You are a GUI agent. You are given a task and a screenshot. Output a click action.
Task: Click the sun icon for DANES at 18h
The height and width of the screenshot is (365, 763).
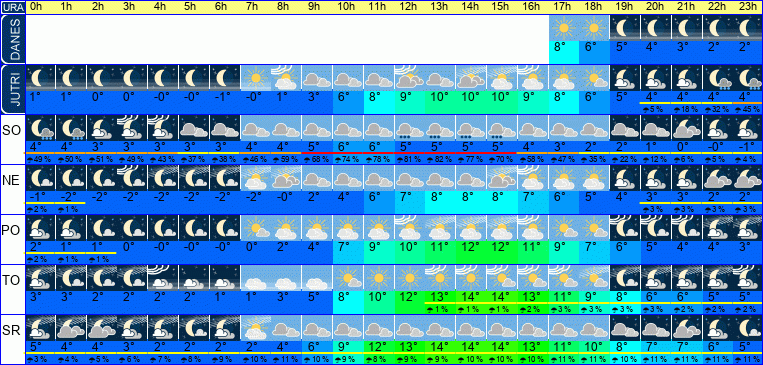(595, 28)
